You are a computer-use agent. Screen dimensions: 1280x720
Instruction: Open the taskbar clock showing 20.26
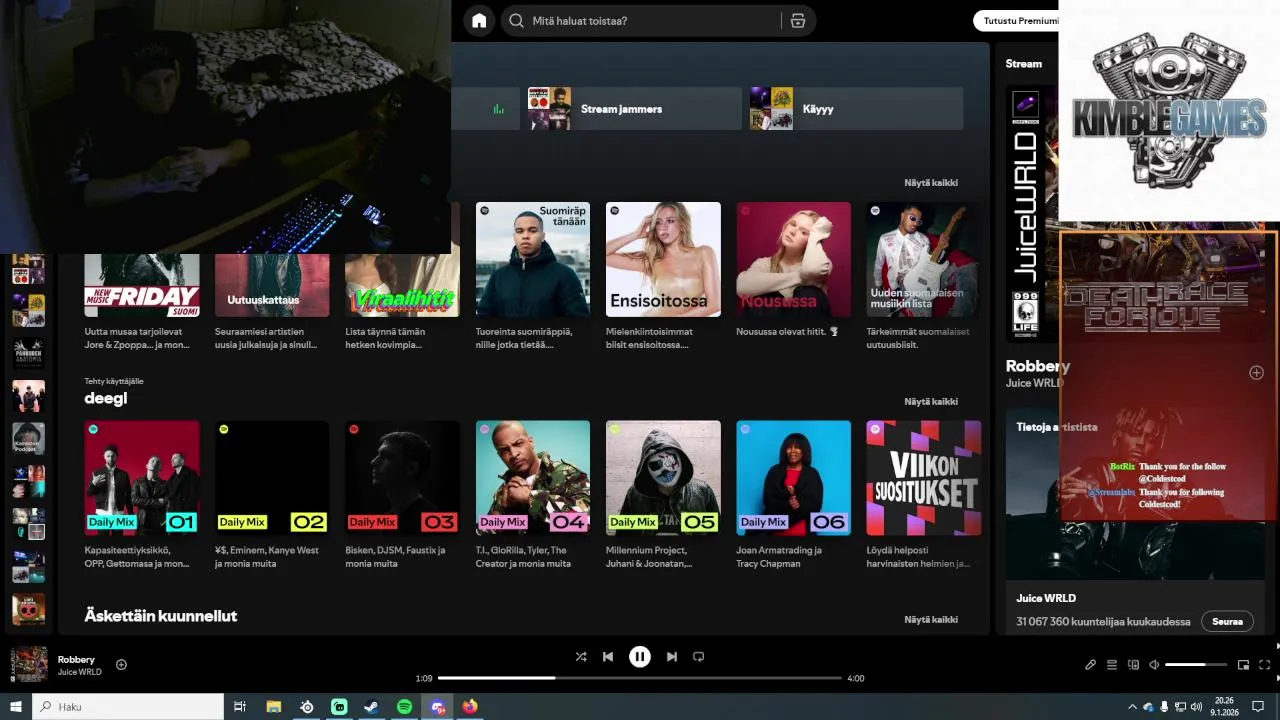point(1224,707)
